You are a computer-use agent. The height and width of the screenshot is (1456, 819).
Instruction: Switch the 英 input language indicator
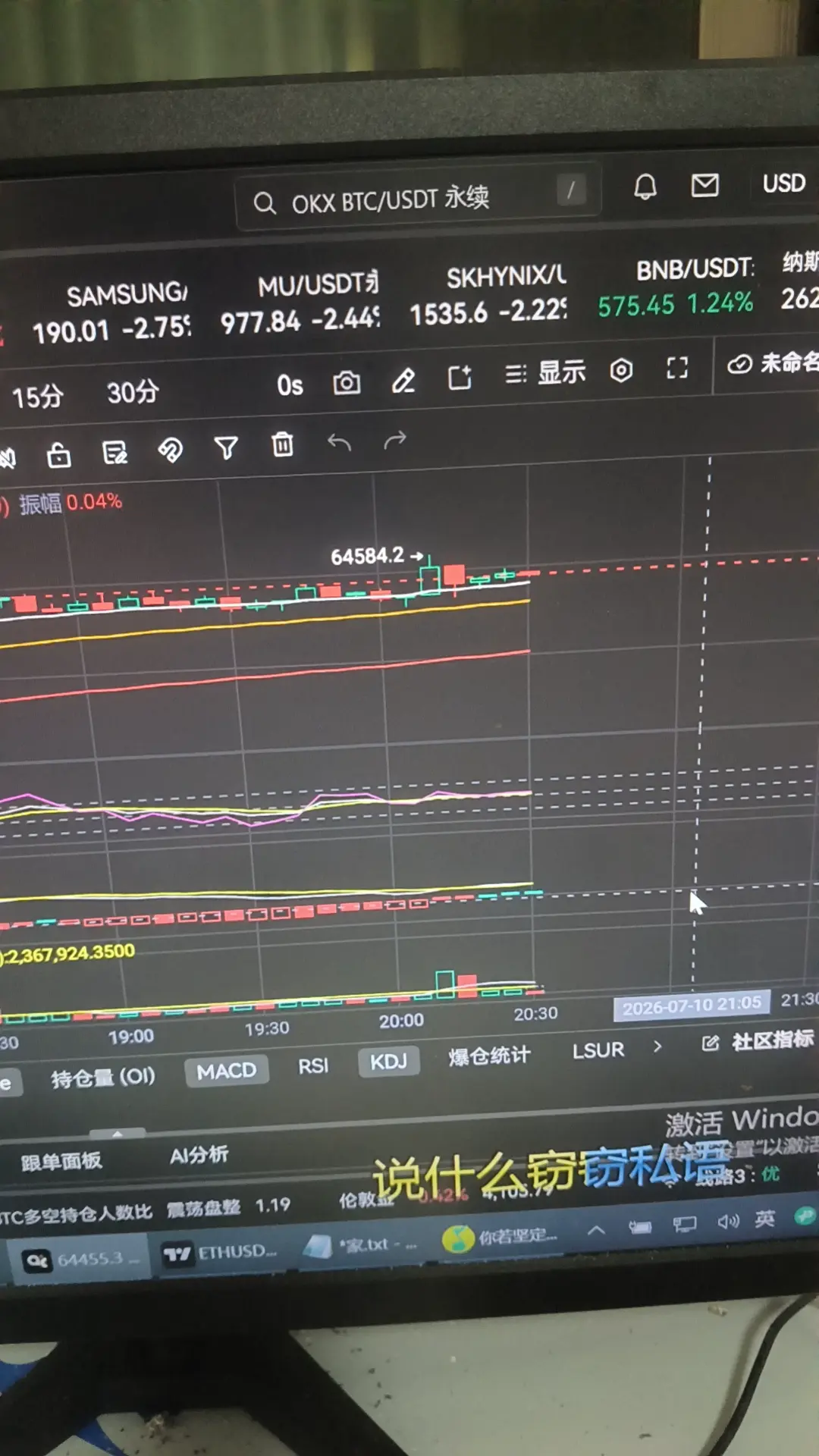tap(764, 1218)
